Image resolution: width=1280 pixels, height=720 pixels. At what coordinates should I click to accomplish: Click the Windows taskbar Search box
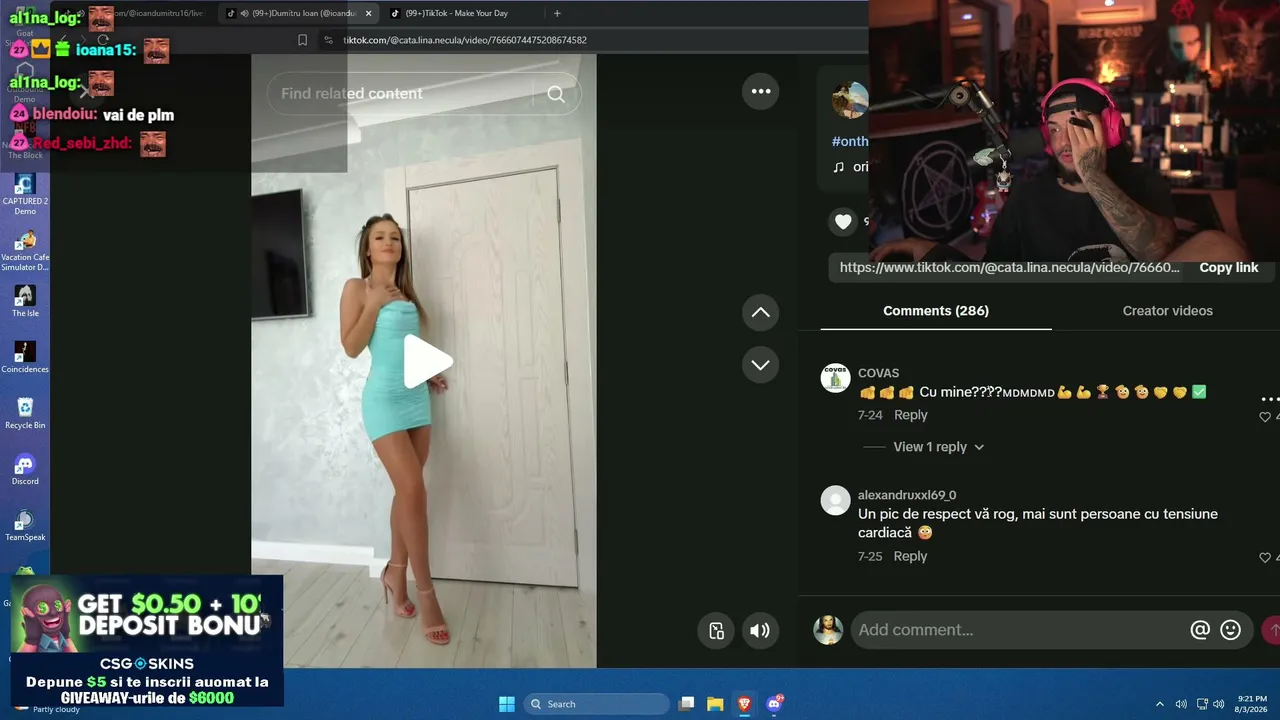[597, 704]
